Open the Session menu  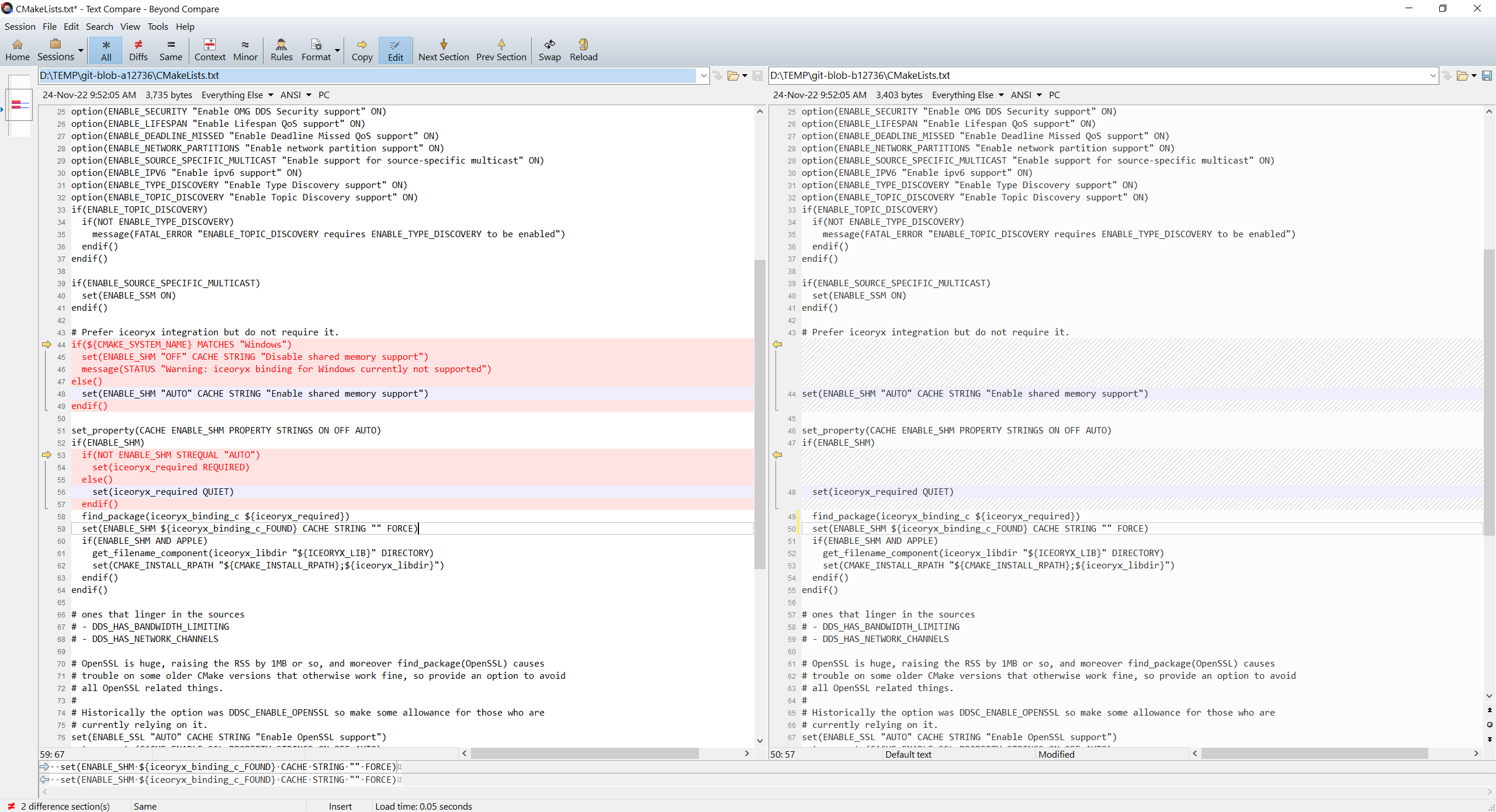coord(20,26)
